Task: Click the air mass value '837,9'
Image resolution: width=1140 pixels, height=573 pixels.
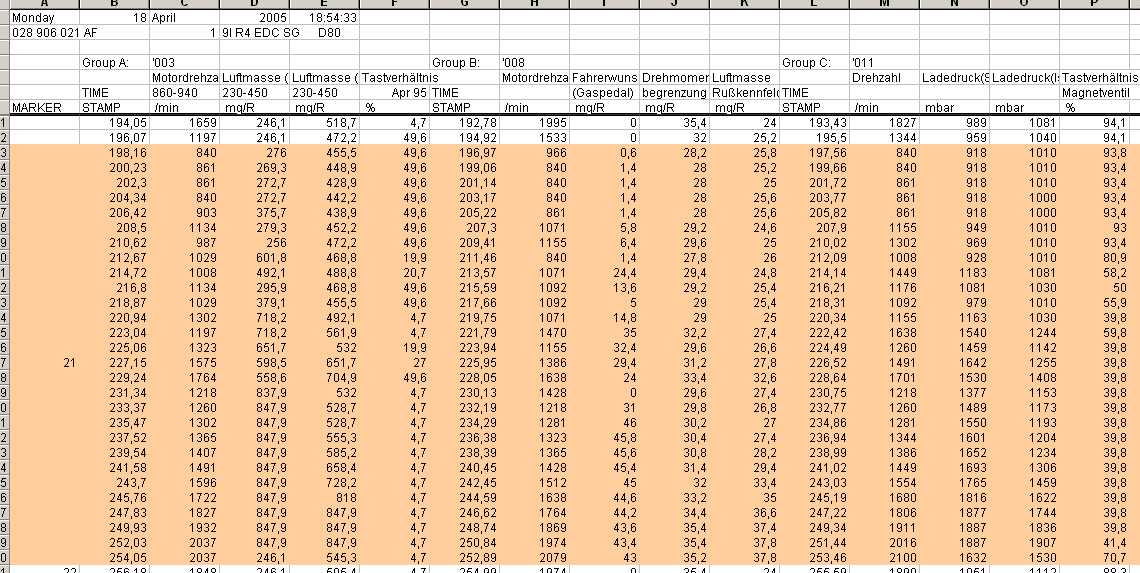Action: point(254,393)
